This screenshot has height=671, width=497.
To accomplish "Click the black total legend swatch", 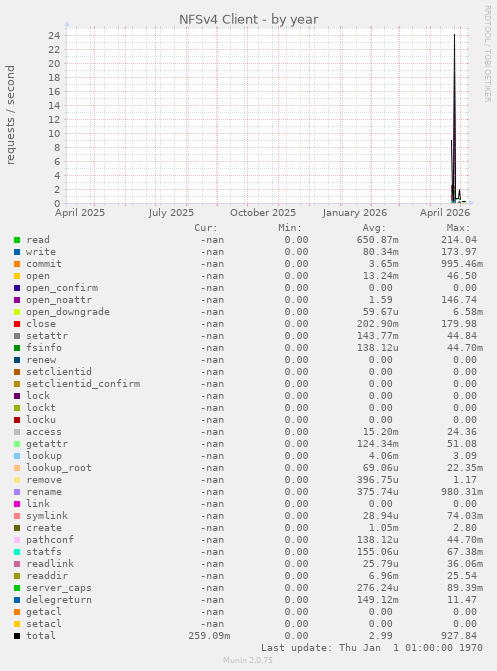I will 17,636.
